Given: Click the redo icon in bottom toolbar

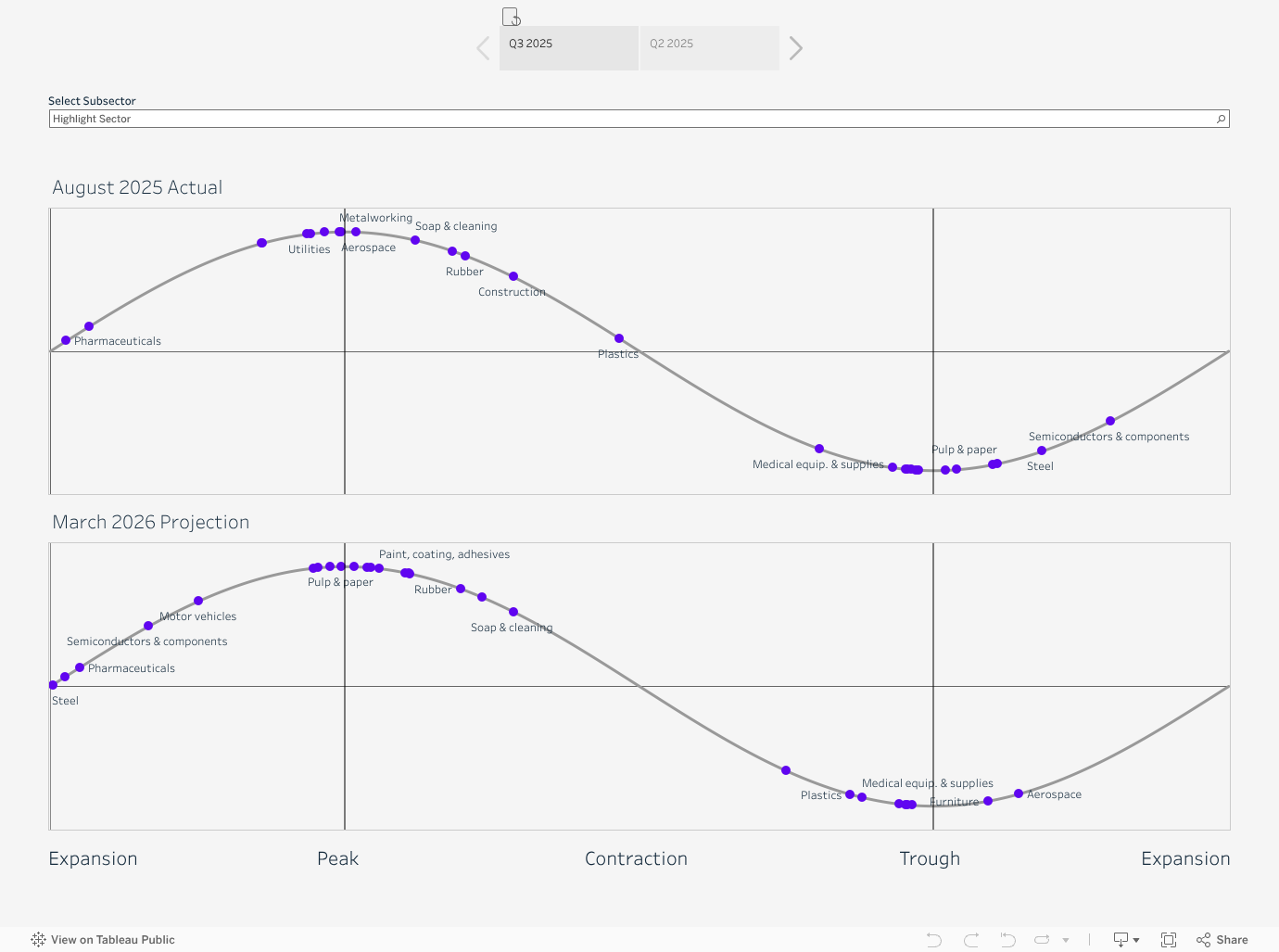Looking at the screenshot, I should click(970, 940).
